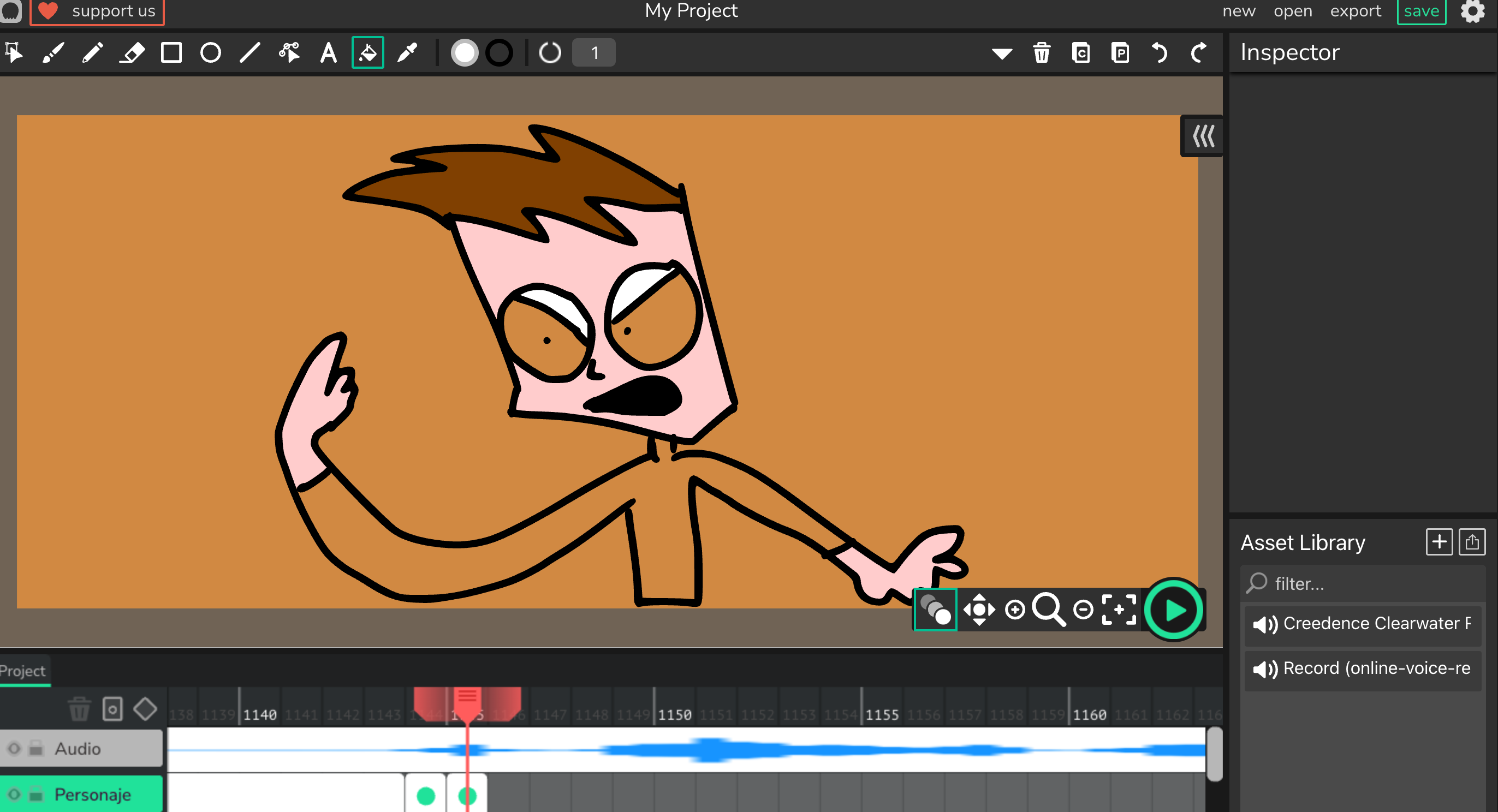1498x812 pixels.
Task: Open the export menu
Action: [1355, 11]
